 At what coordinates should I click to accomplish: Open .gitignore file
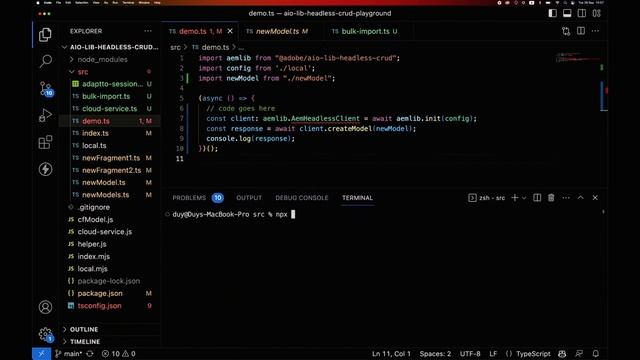tap(110, 207)
